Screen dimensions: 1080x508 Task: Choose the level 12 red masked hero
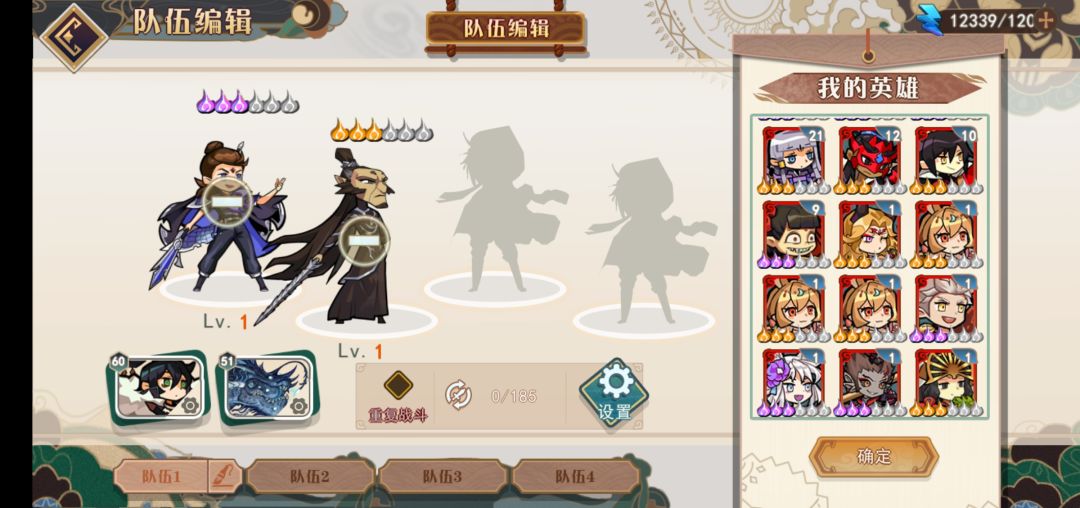point(869,160)
